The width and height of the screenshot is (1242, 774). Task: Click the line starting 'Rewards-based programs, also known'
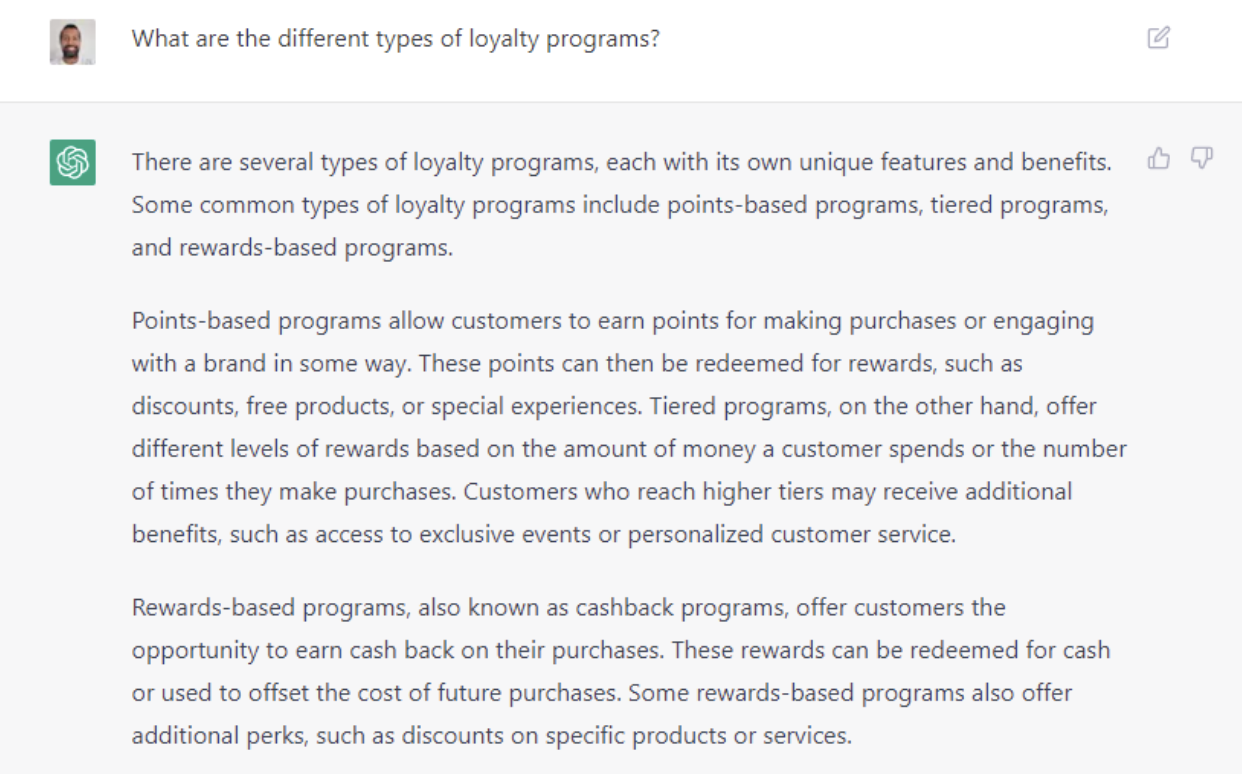pos(569,607)
